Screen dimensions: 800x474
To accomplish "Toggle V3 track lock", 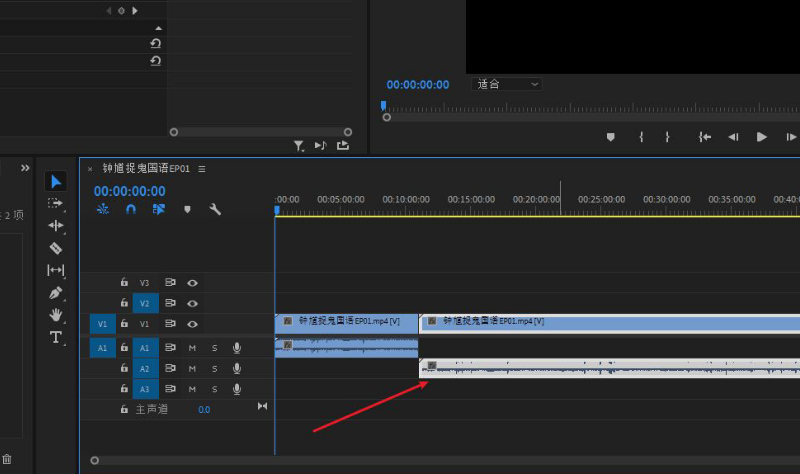I will point(124,282).
